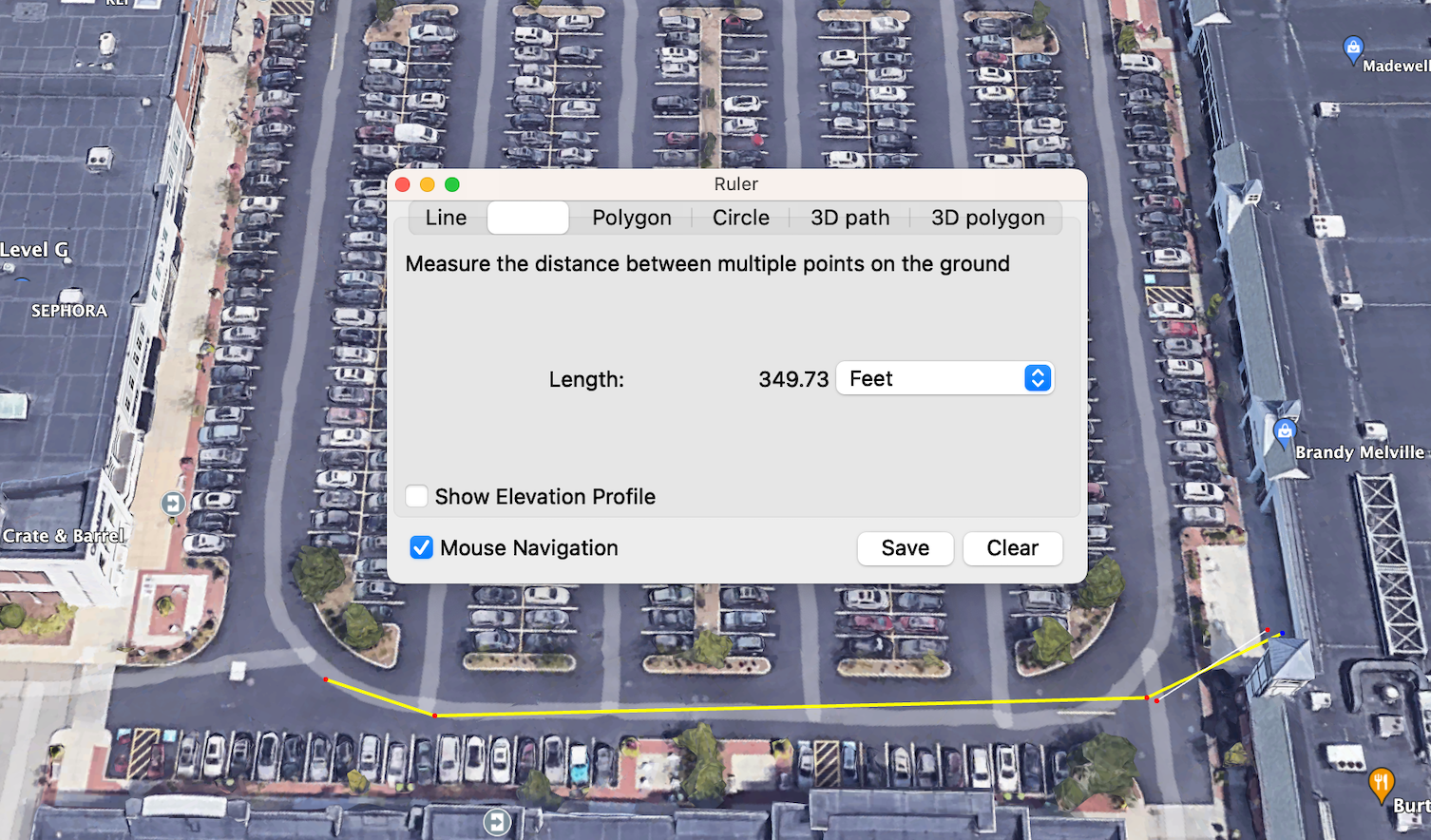Click the leftmost red point of yellow path
Screen dimensions: 1431x840
326,679
